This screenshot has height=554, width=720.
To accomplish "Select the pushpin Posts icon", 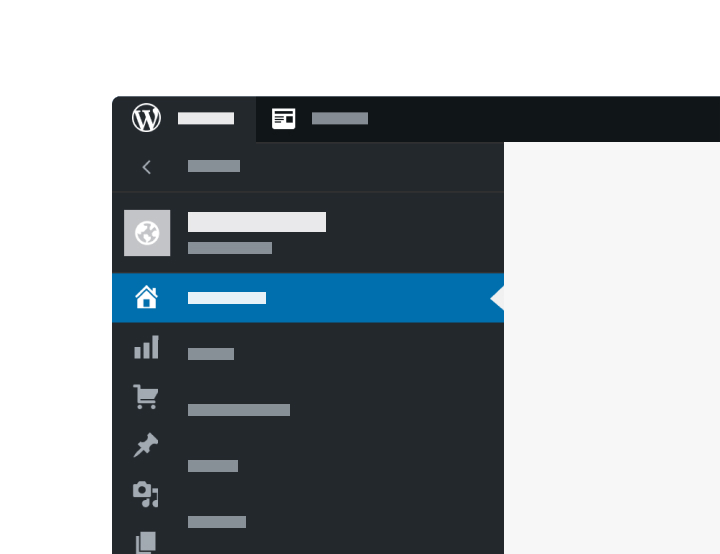I will point(146,445).
